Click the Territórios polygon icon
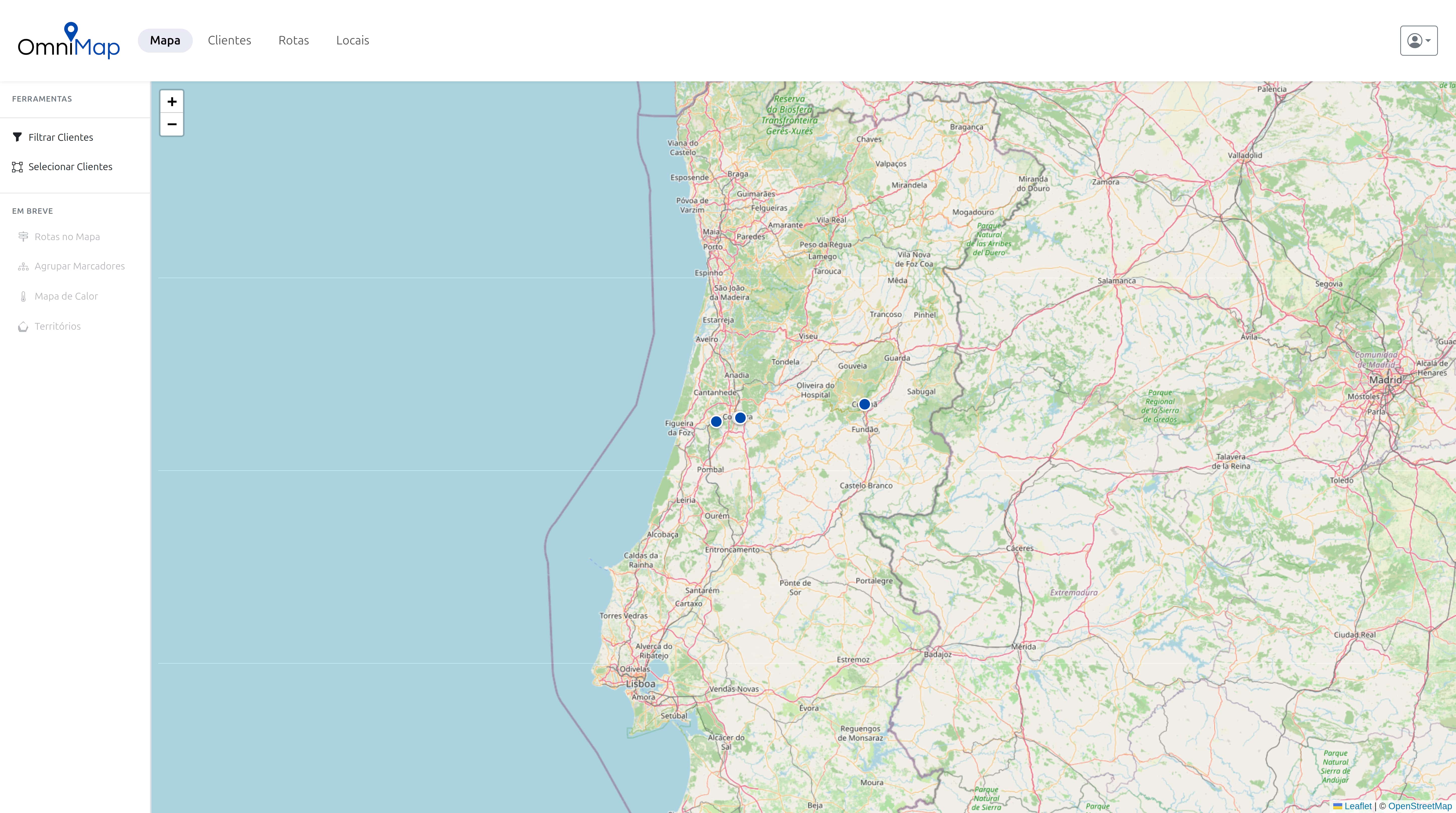The width and height of the screenshot is (1456, 813). 23,326
